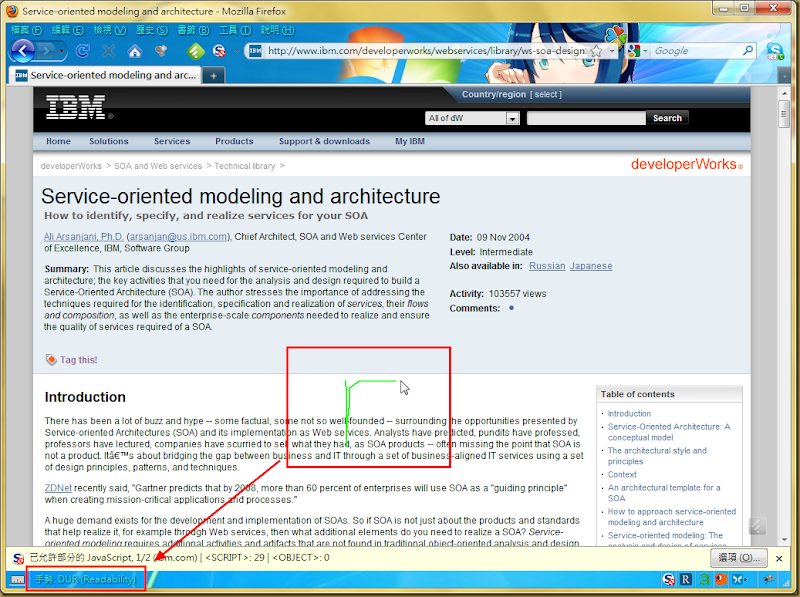The height and width of the screenshot is (597, 800).
Task: Open the 書籤 (B) menu
Action: [193, 30]
